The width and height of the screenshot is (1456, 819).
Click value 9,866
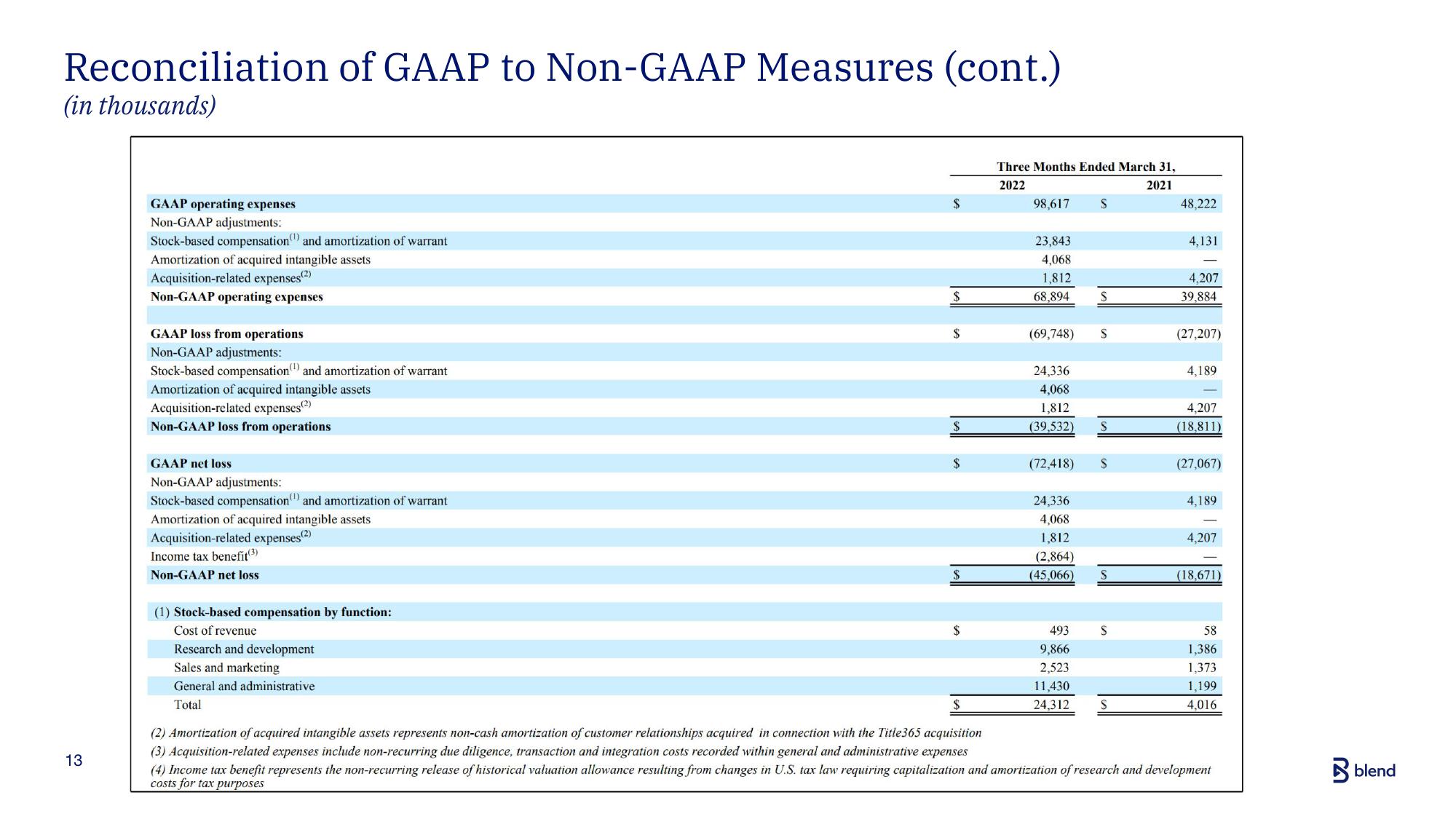tap(1055, 649)
